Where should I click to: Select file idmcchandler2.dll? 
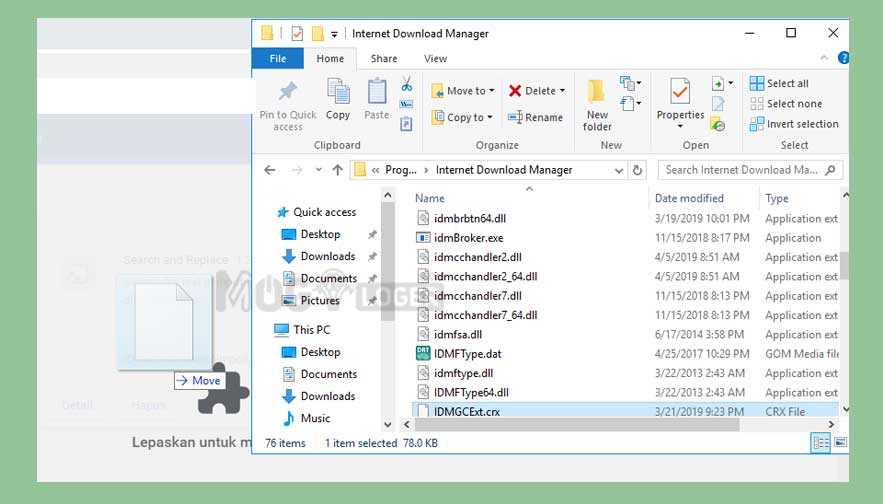click(x=478, y=257)
